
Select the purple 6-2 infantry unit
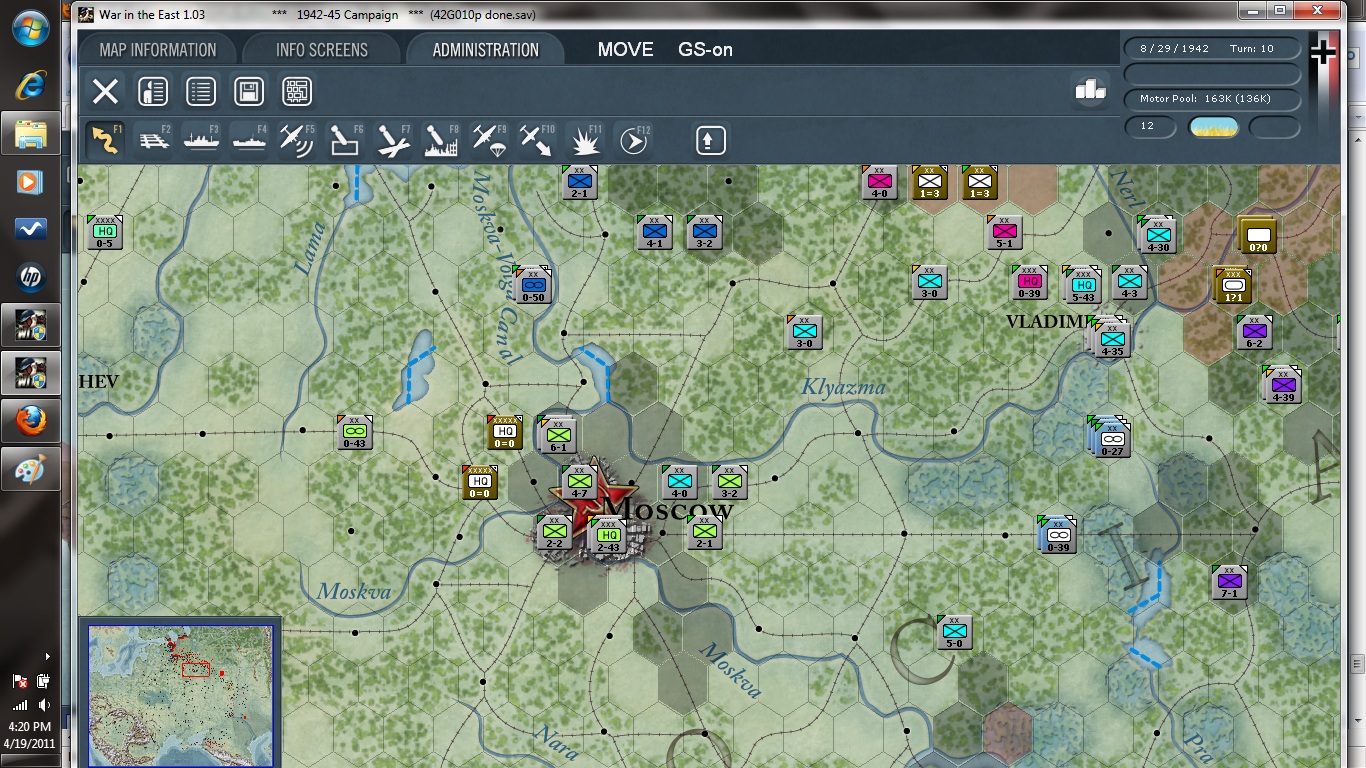pyautogui.click(x=1254, y=332)
